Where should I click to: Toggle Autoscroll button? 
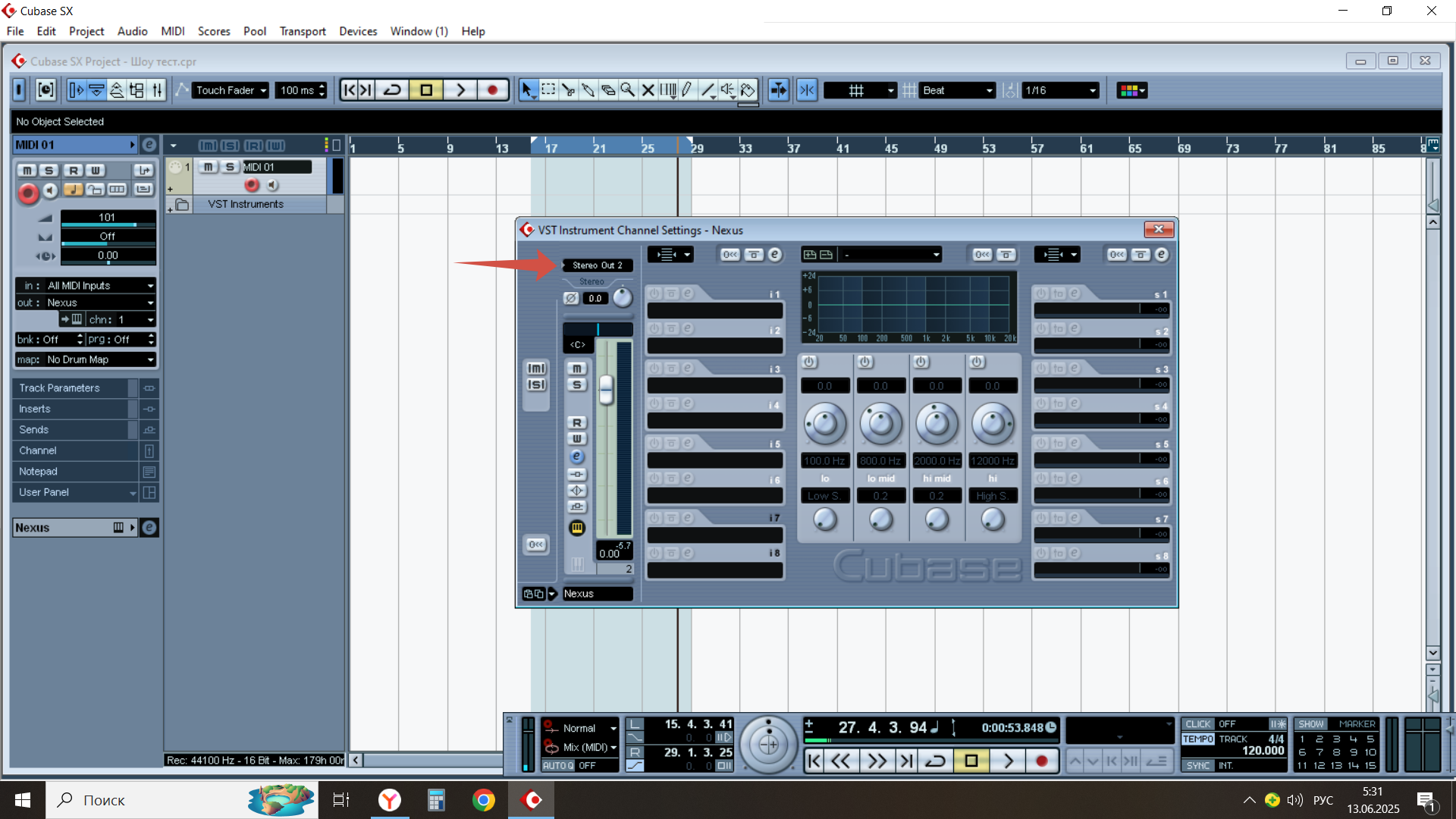pyautogui.click(x=779, y=90)
